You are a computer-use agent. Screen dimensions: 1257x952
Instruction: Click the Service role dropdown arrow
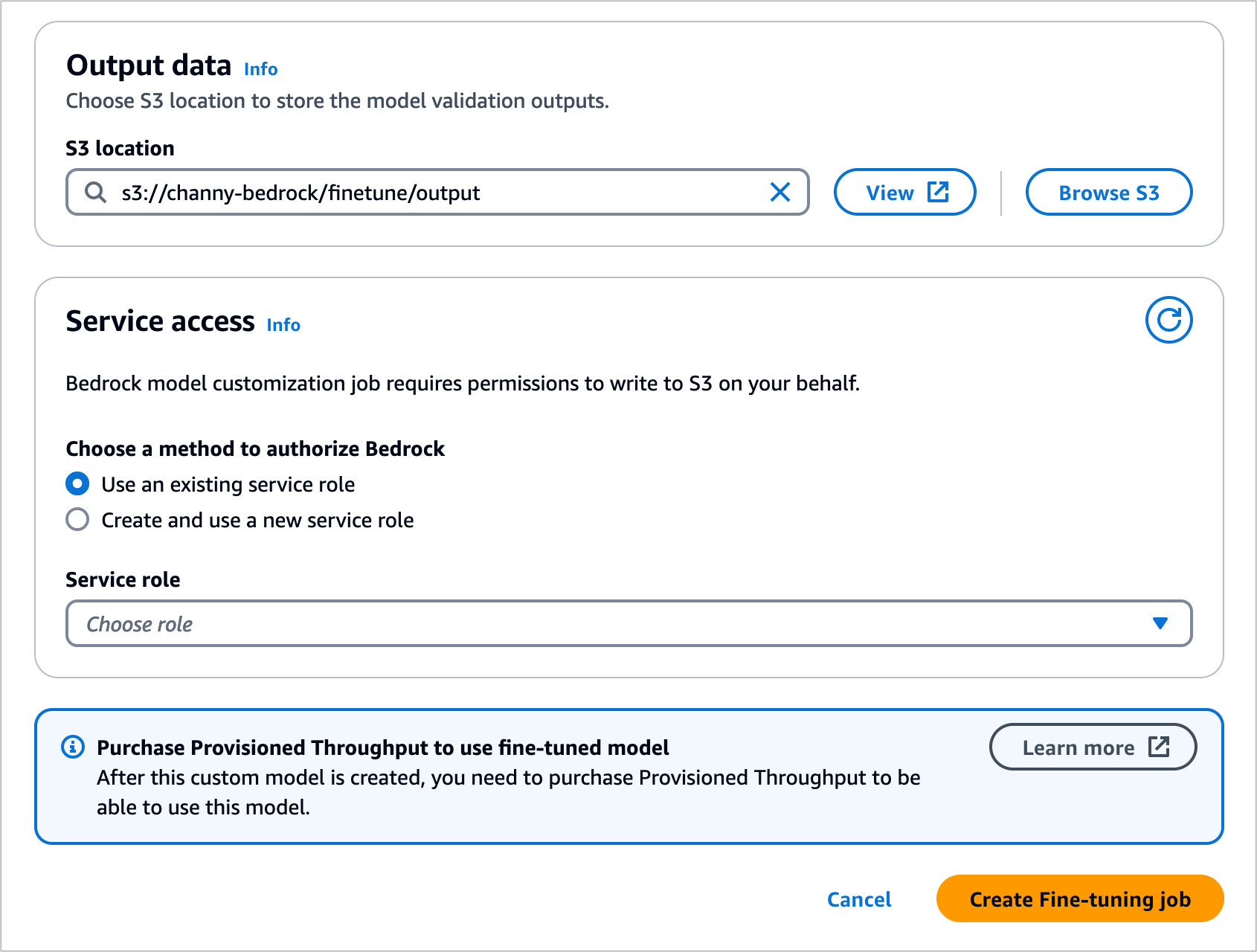(x=1160, y=623)
